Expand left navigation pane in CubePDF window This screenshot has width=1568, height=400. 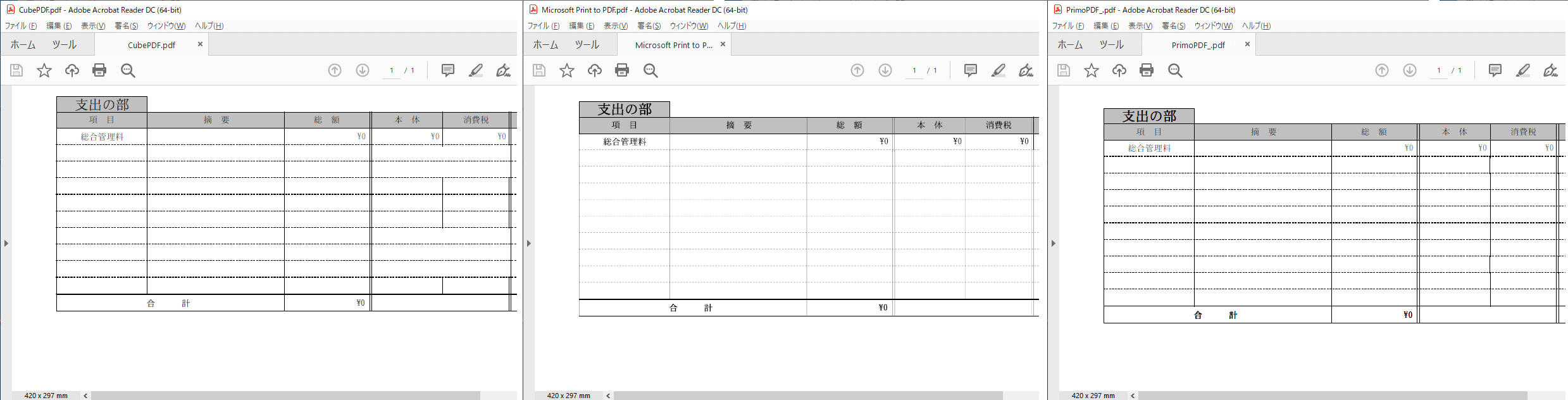coord(6,243)
